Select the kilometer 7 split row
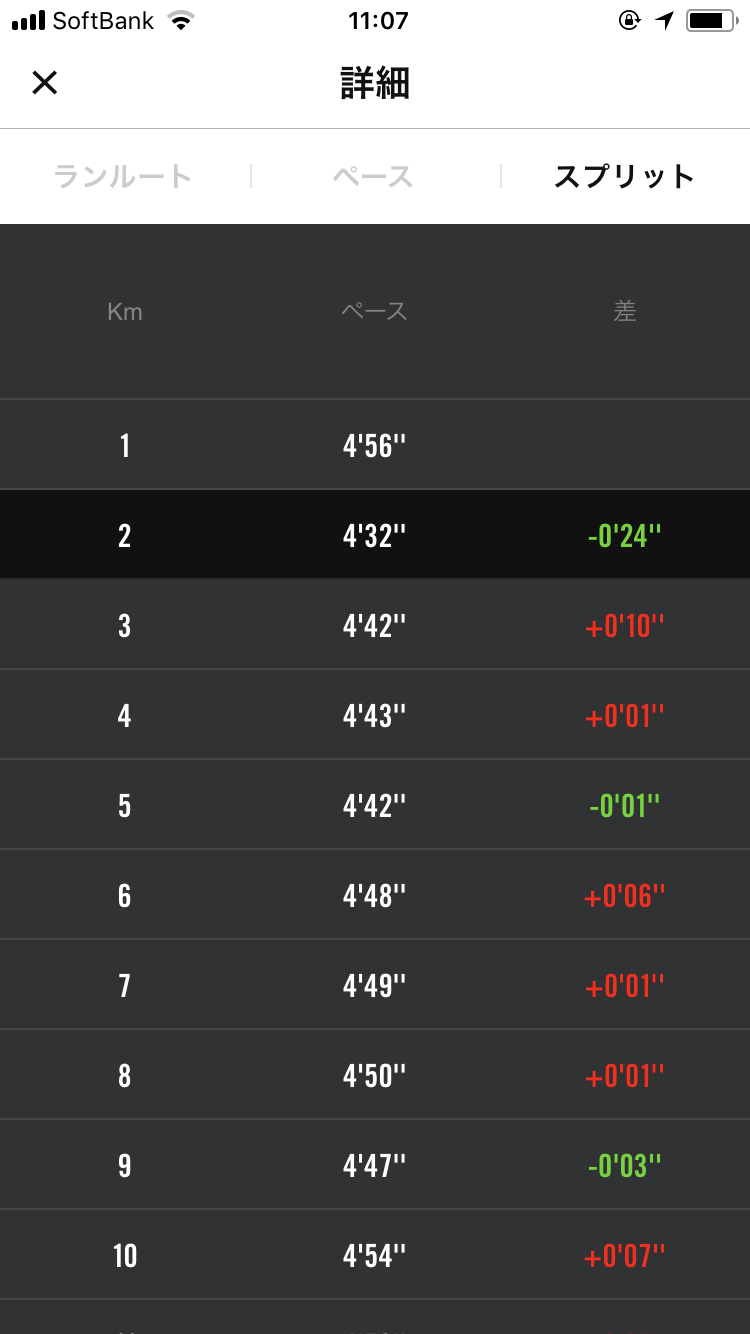This screenshot has height=1334, width=750. point(375,986)
